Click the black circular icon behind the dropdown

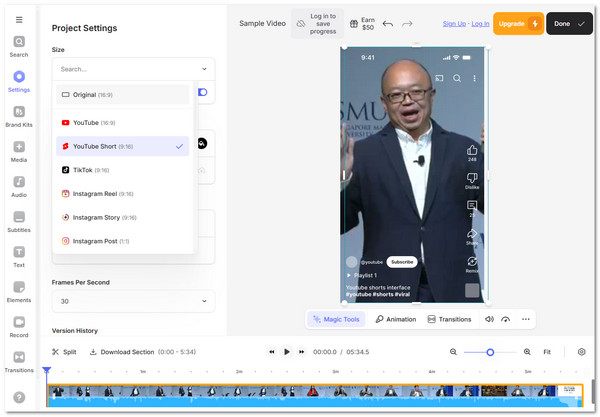202,143
